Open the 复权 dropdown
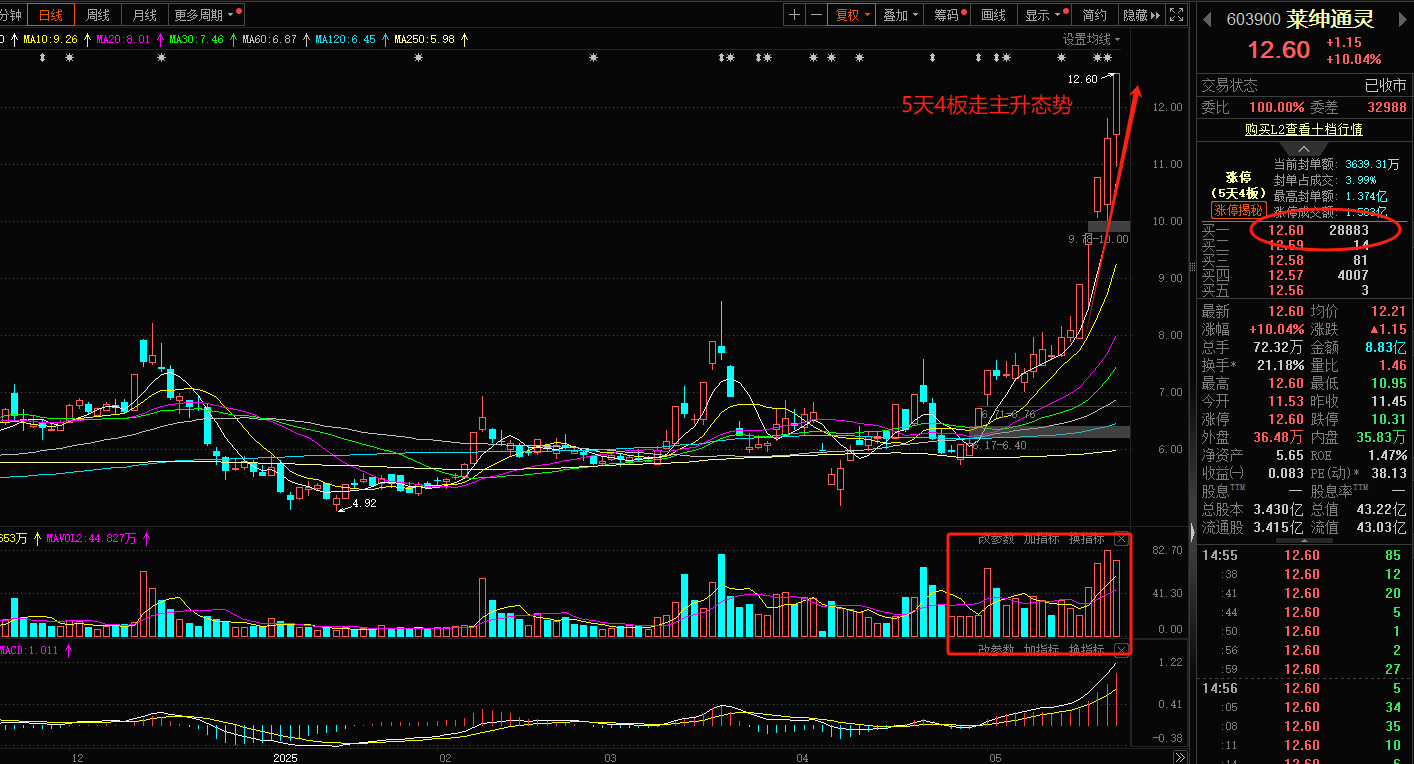The image size is (1414, 764). [853, 15]
